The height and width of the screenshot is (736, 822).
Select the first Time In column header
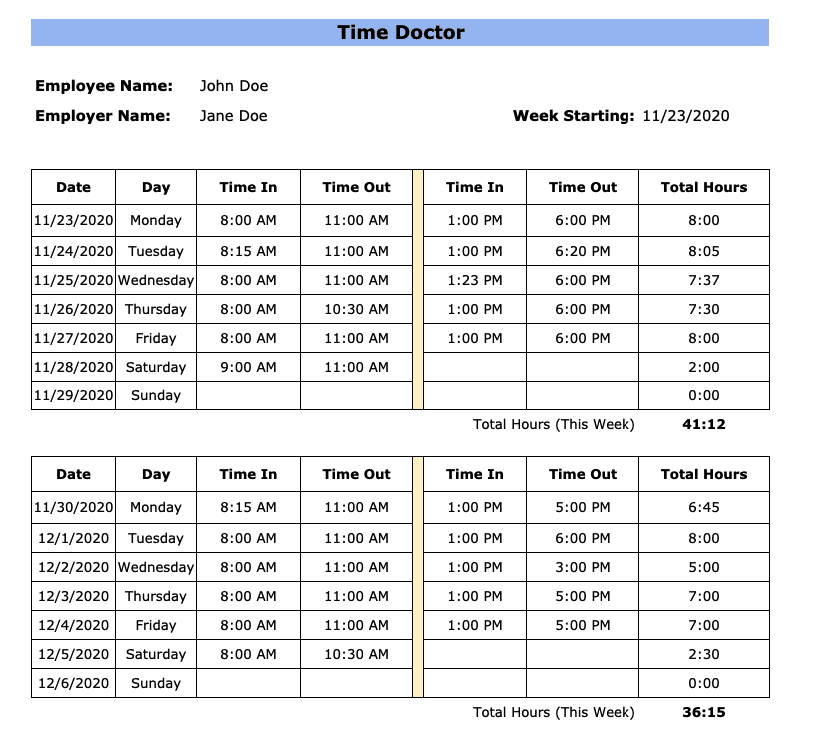tap(248, 187)
